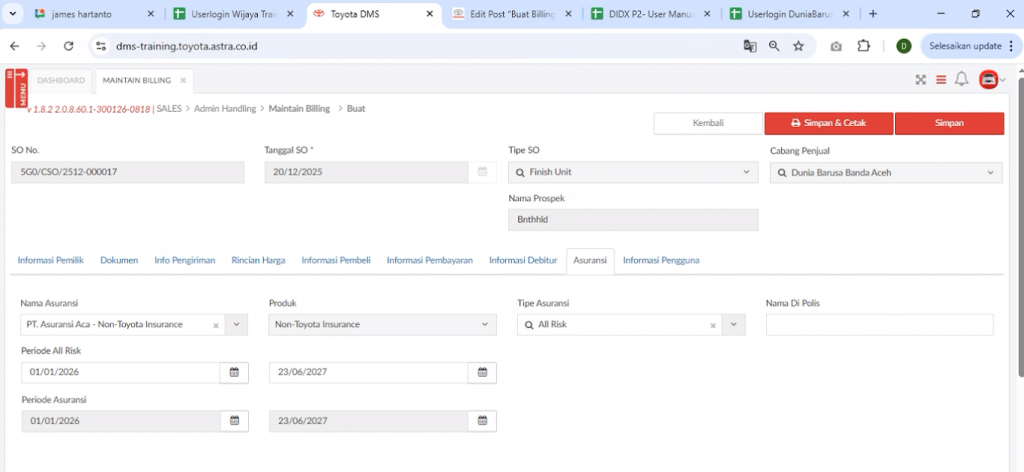
Task: Click the Simpan & Cetak button
Action: tap(828, 123)
